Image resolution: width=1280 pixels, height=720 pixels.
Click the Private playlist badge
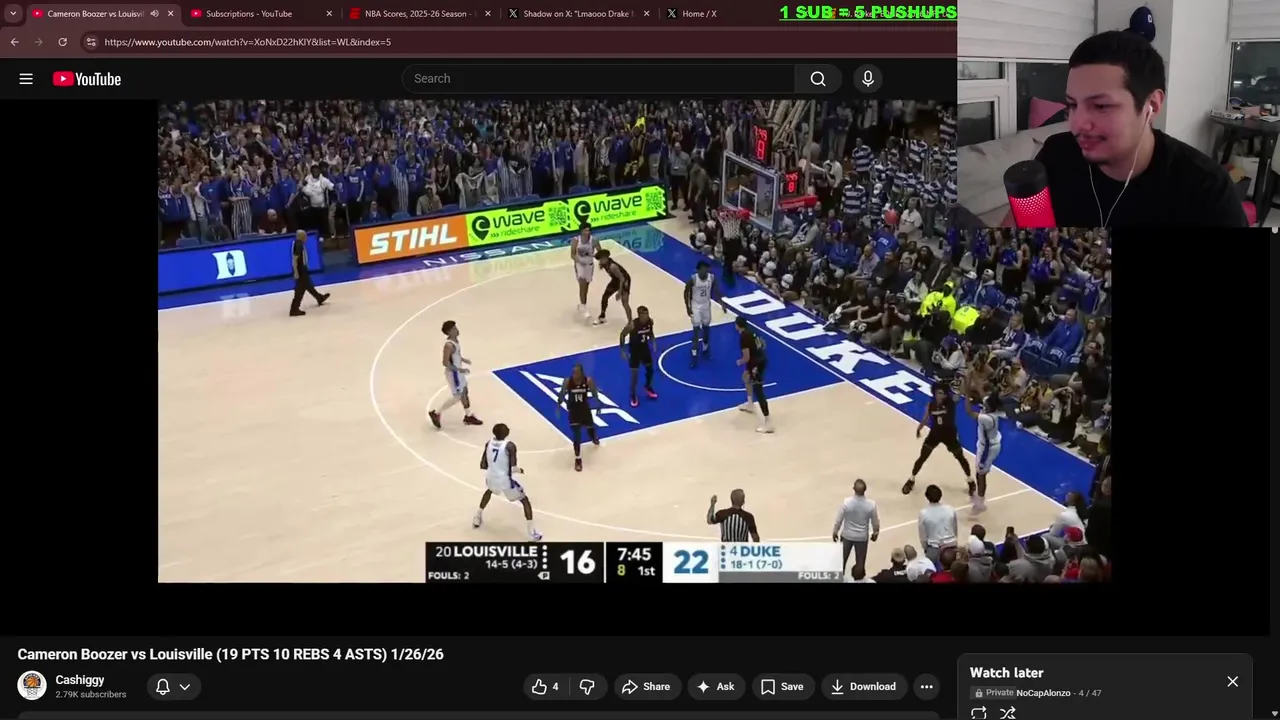pos(994,693)
